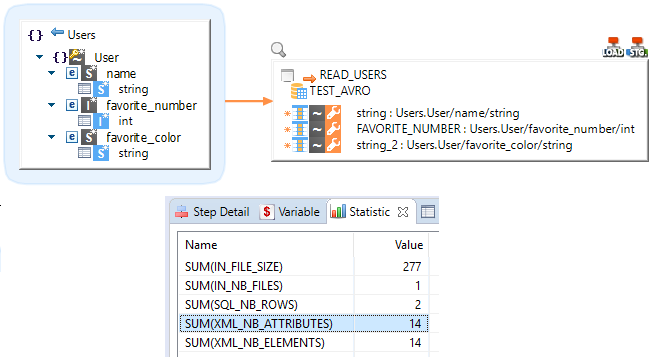The height and width of the screenshot is (363, 658).
Task: Click the element 'e' icon beside favorite_color
Action: pos(72,137)
